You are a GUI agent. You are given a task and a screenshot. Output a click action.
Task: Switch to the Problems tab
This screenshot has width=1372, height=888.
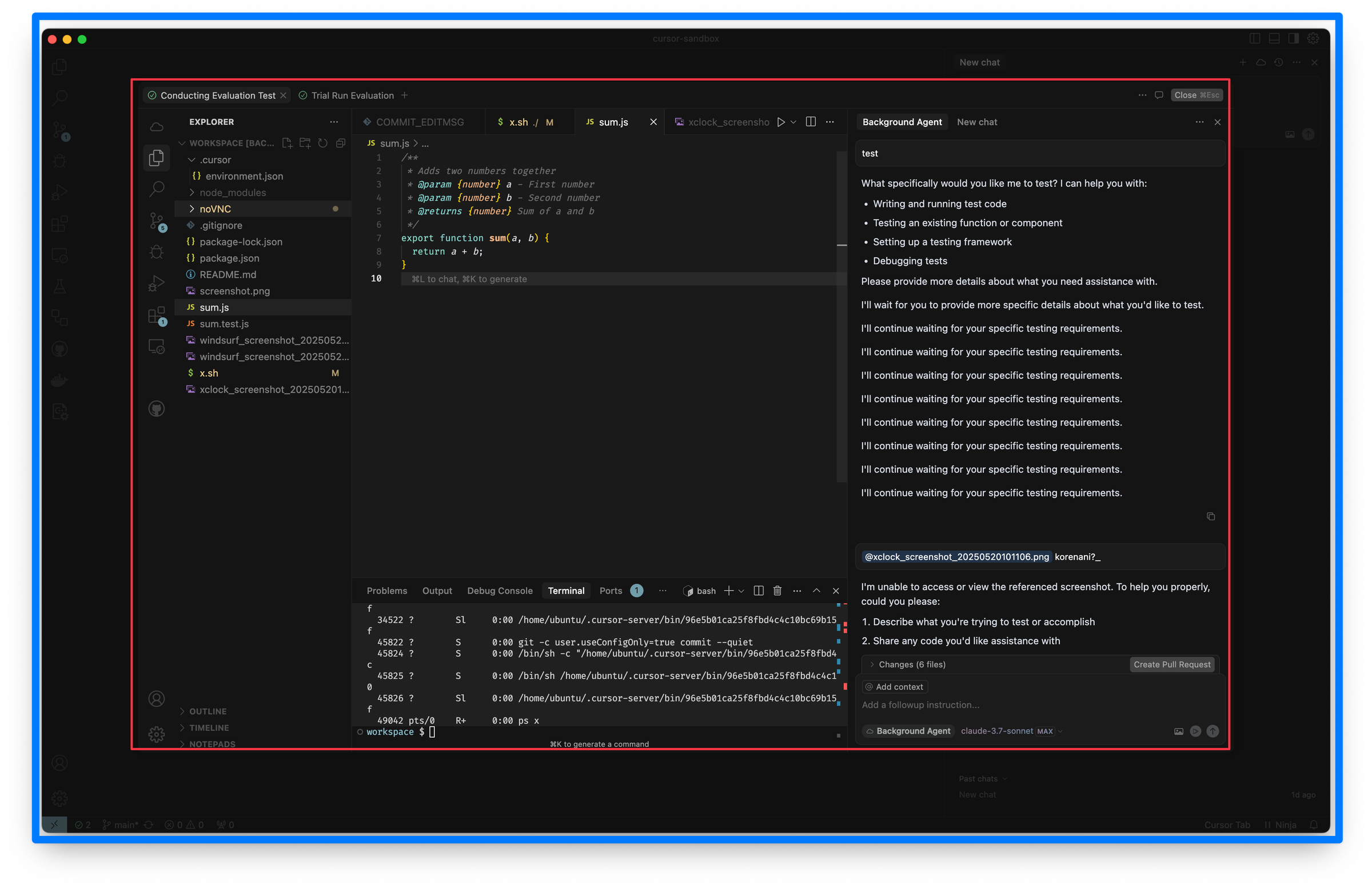(387, 591)
